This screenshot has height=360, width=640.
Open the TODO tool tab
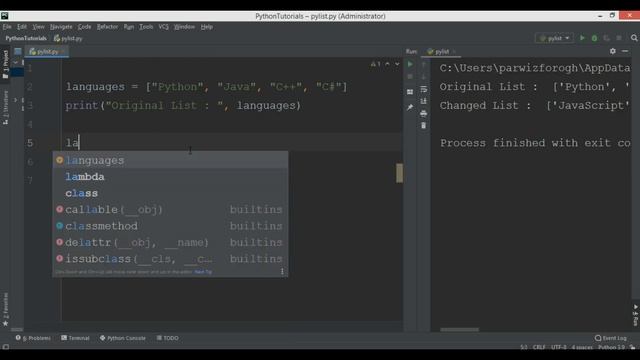[x=168, y=338]
